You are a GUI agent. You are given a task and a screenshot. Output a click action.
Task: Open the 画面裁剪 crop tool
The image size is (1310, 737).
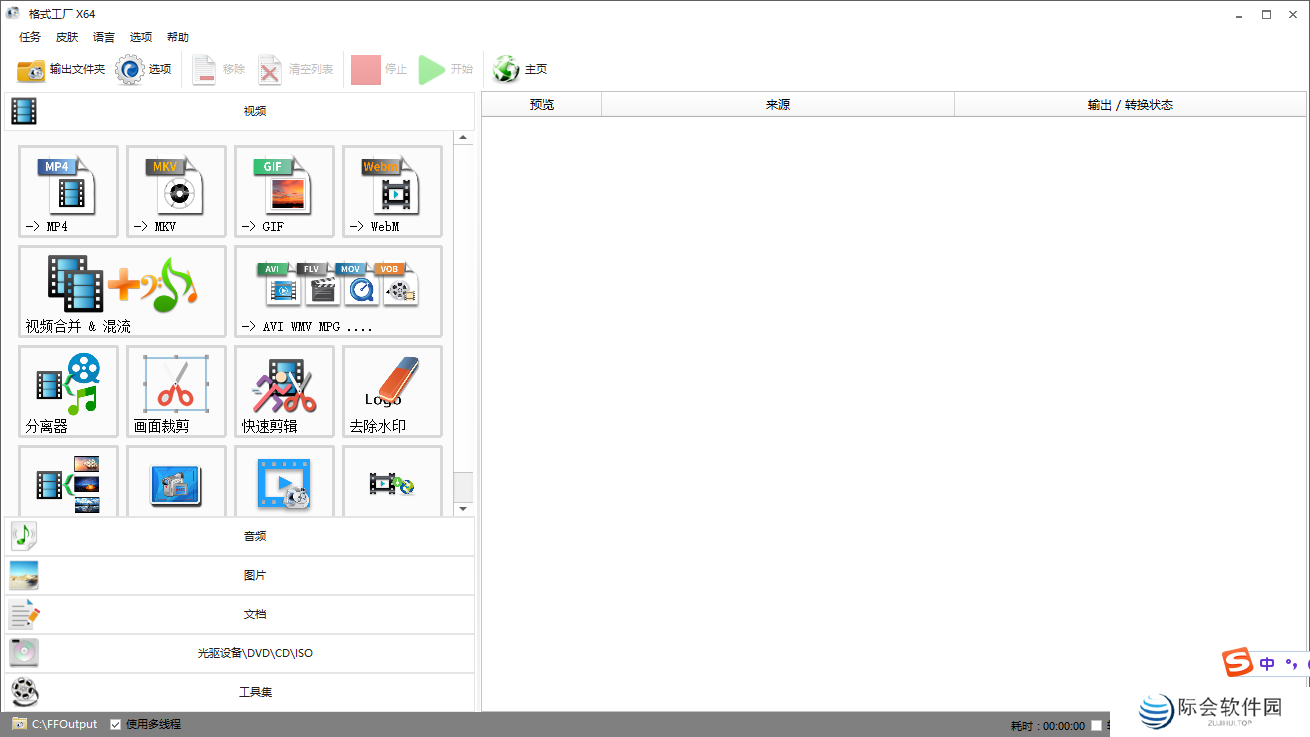point(176,391)
